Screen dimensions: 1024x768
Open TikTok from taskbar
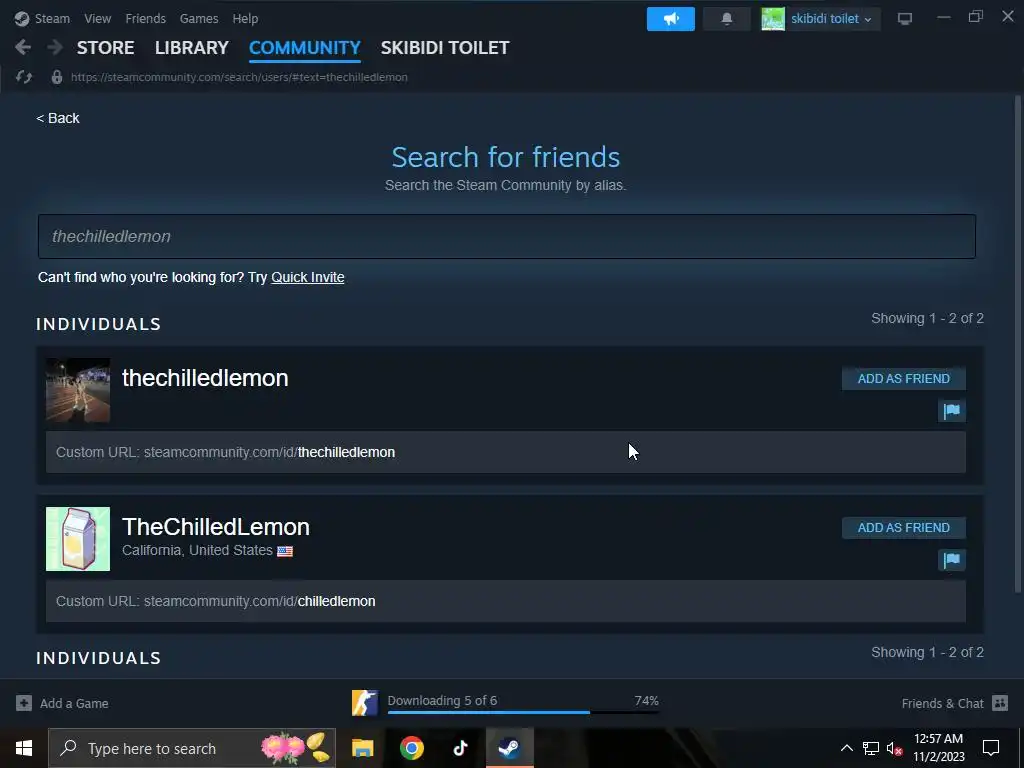pos(460,748)
